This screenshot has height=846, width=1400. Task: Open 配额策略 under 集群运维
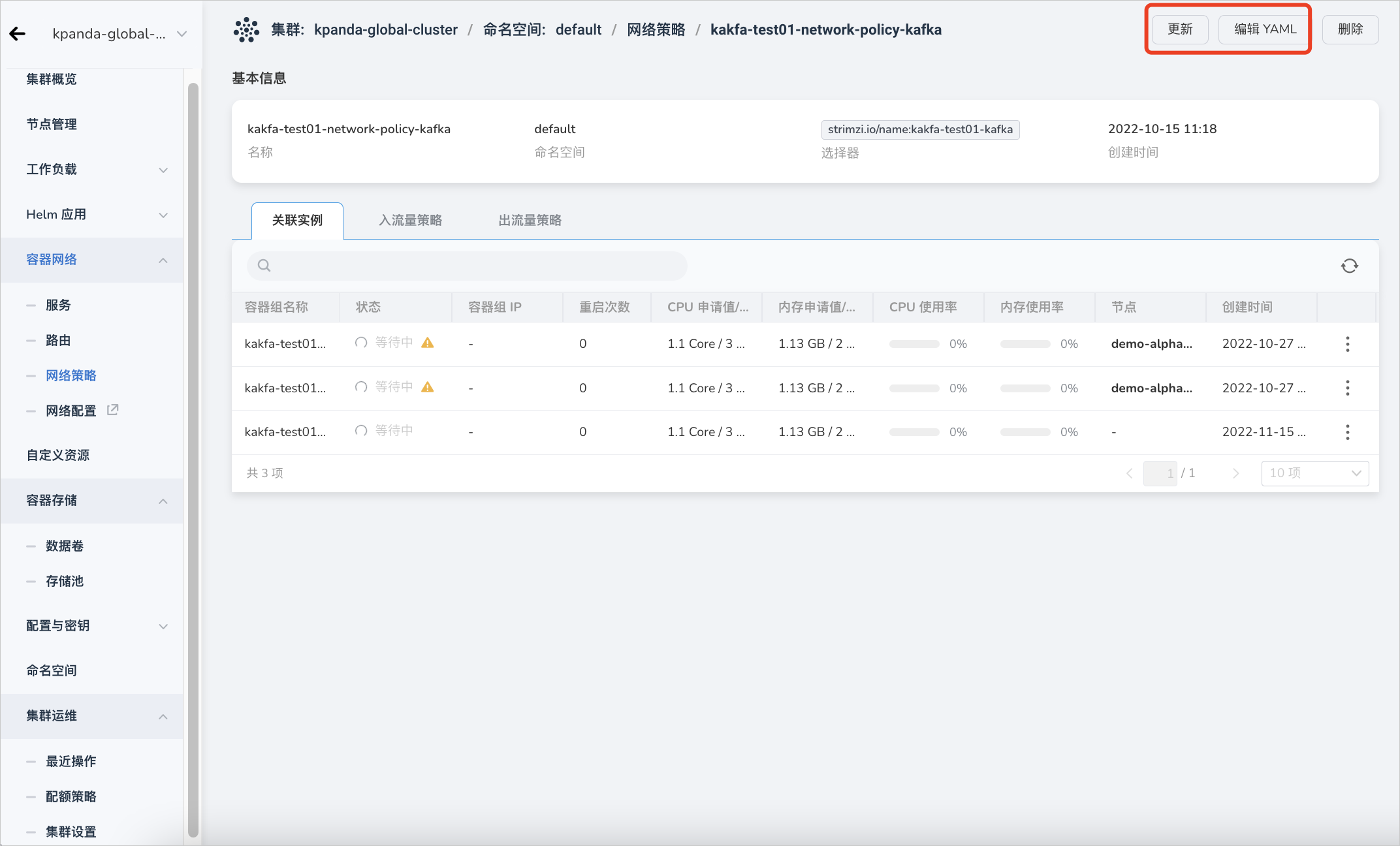click(71, 797)
